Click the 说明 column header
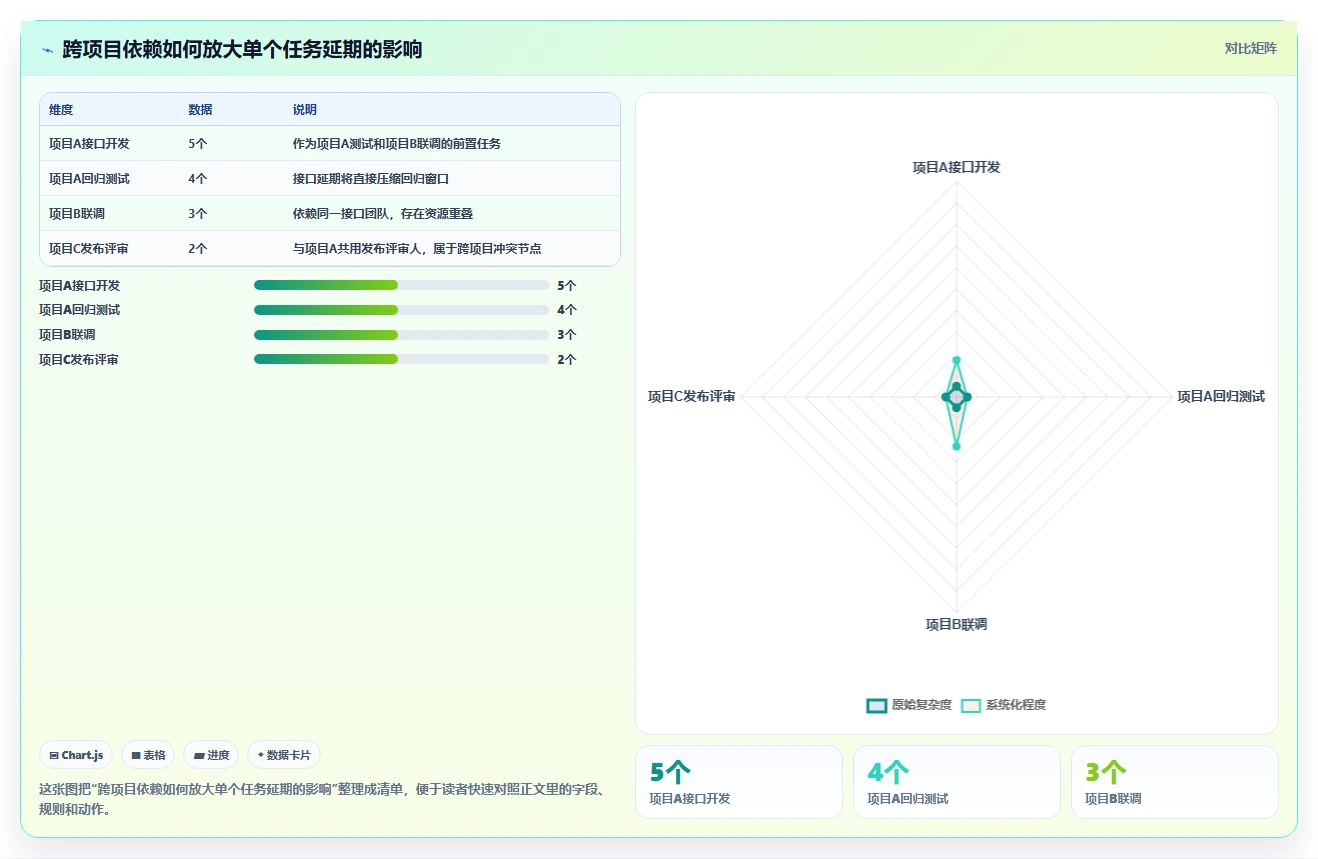 click(x=305, y=110)
